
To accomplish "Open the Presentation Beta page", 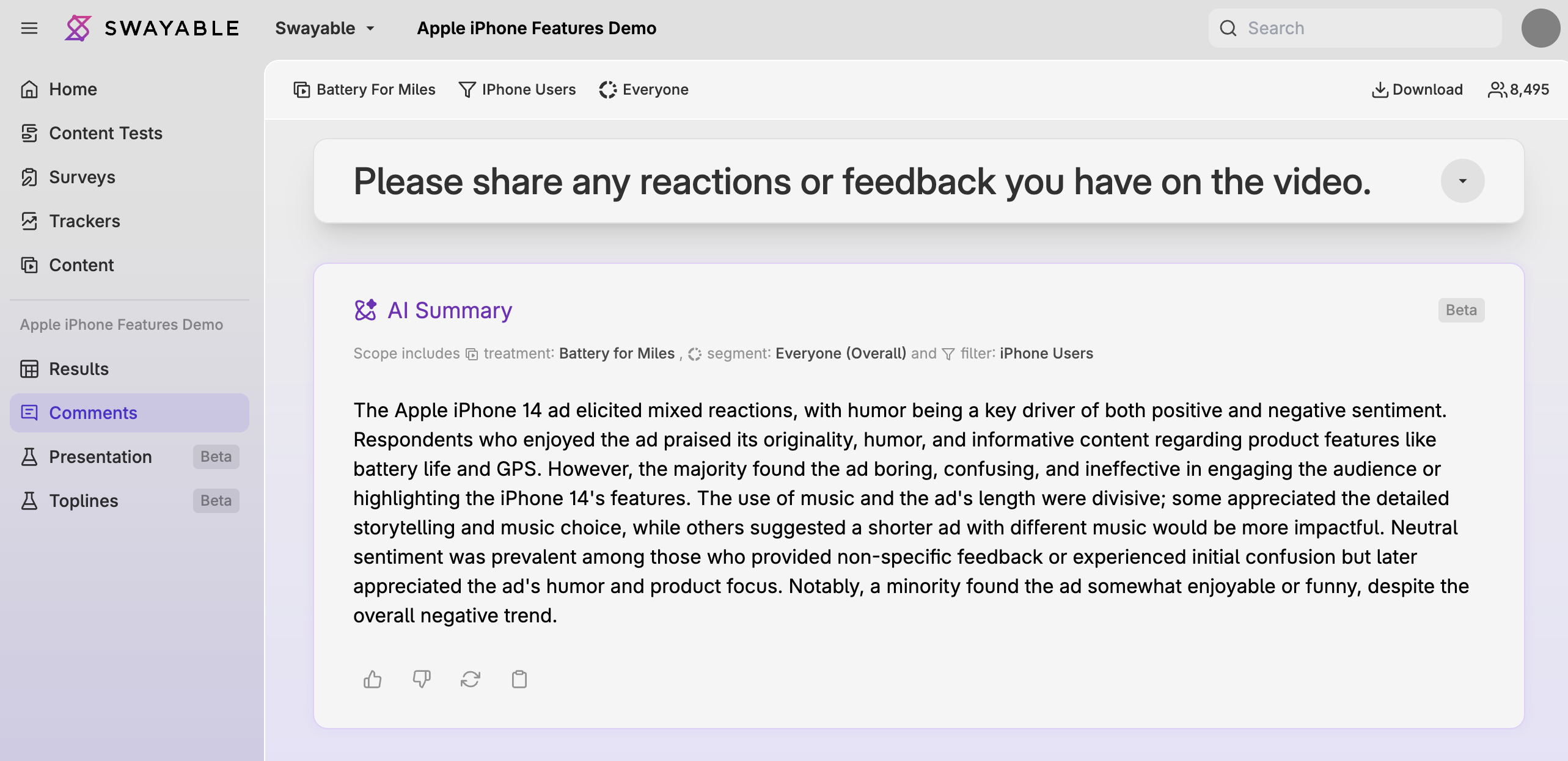I will pos(100,457).
